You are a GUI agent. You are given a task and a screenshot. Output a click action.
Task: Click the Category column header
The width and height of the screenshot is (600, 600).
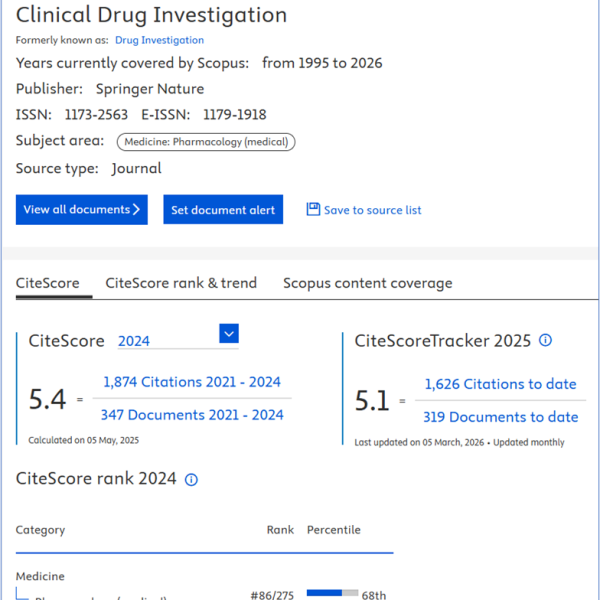40,530
